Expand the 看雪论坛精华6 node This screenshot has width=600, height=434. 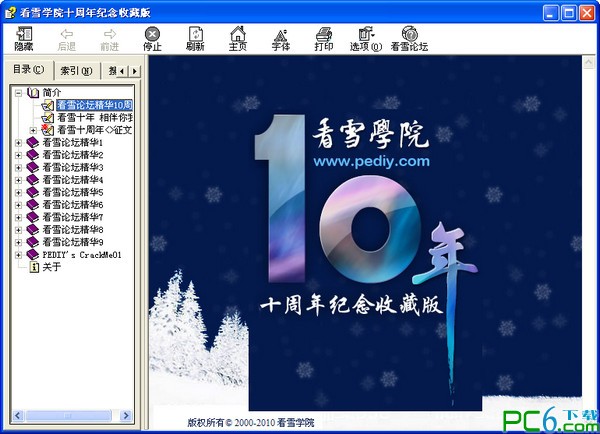pyautogui.click(x=18, y=205)
